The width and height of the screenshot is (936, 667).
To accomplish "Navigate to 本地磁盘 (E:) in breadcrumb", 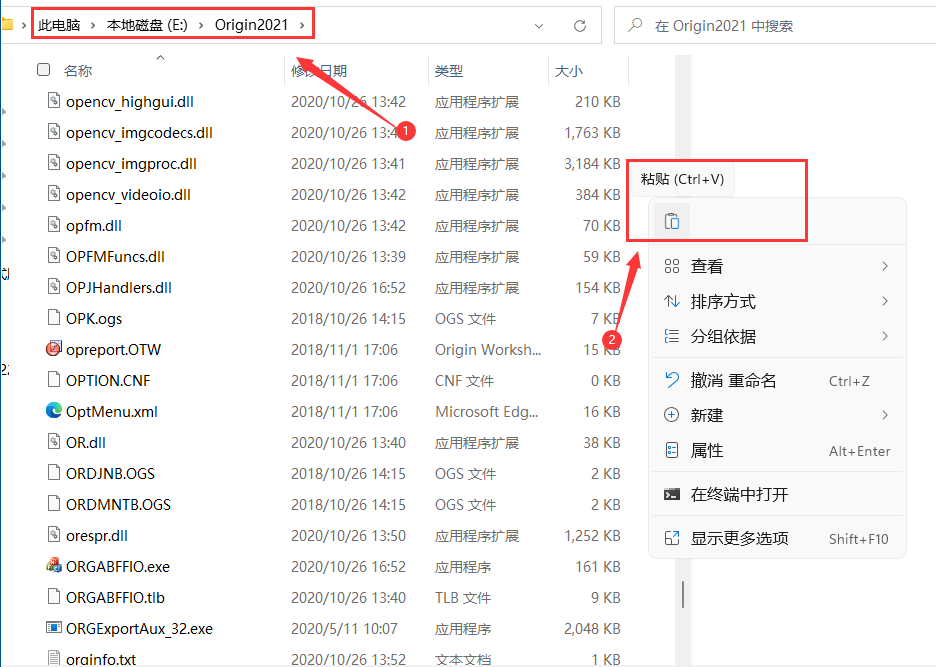I will pyautogui.click(x=147, y=25).
